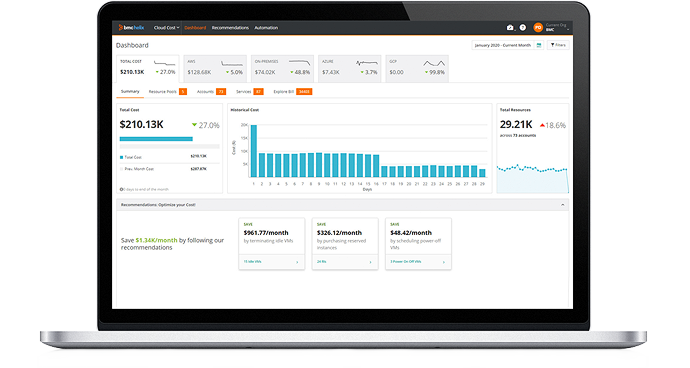Click the Total Cost blue legend swatch
The width and height of the screenshot is (690, 368).
point(121,157)
